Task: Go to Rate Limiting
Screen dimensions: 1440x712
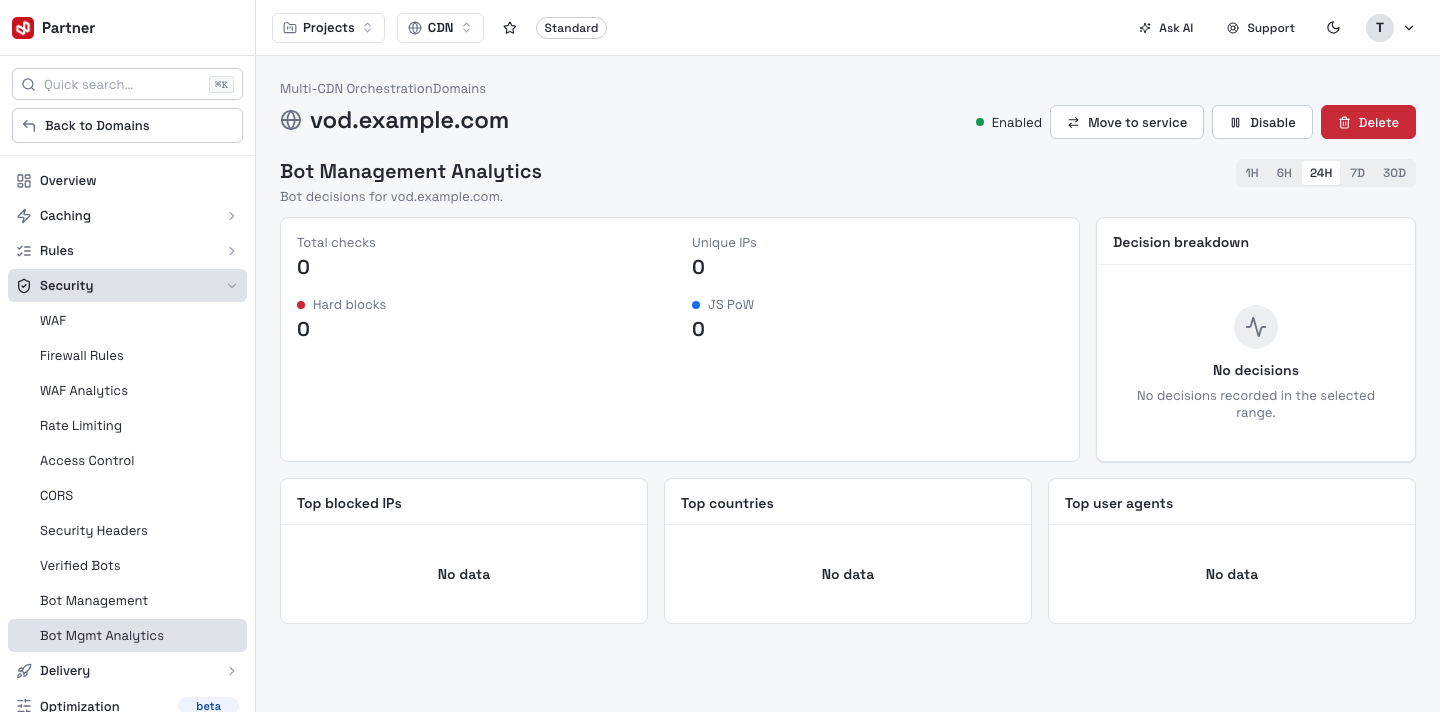Action: click(127, 426)
